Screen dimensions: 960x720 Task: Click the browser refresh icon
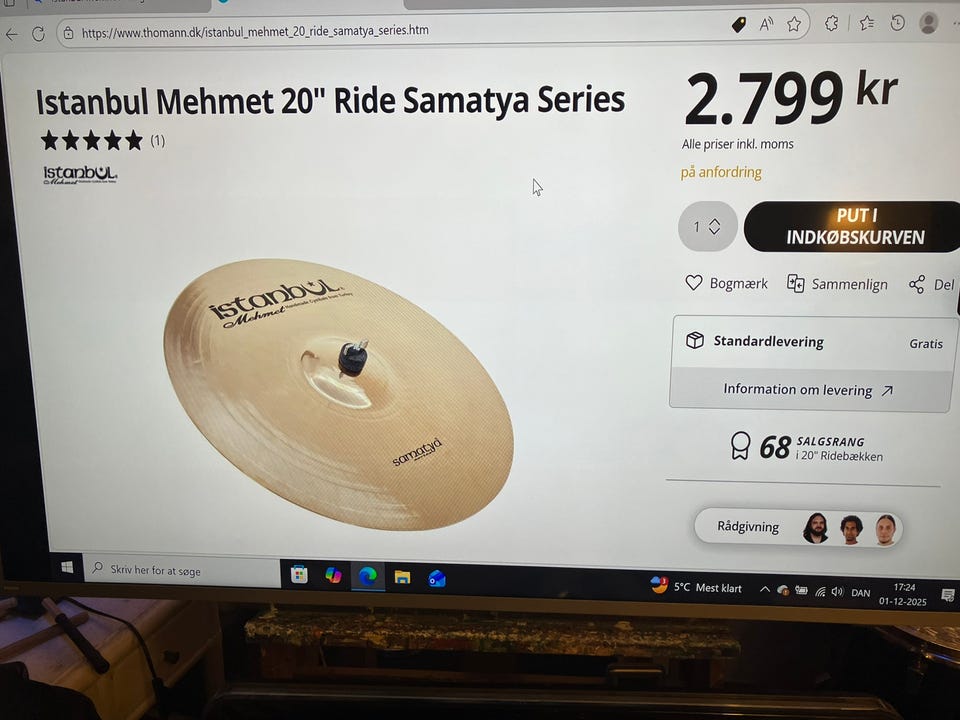click(x=38, y=34)
